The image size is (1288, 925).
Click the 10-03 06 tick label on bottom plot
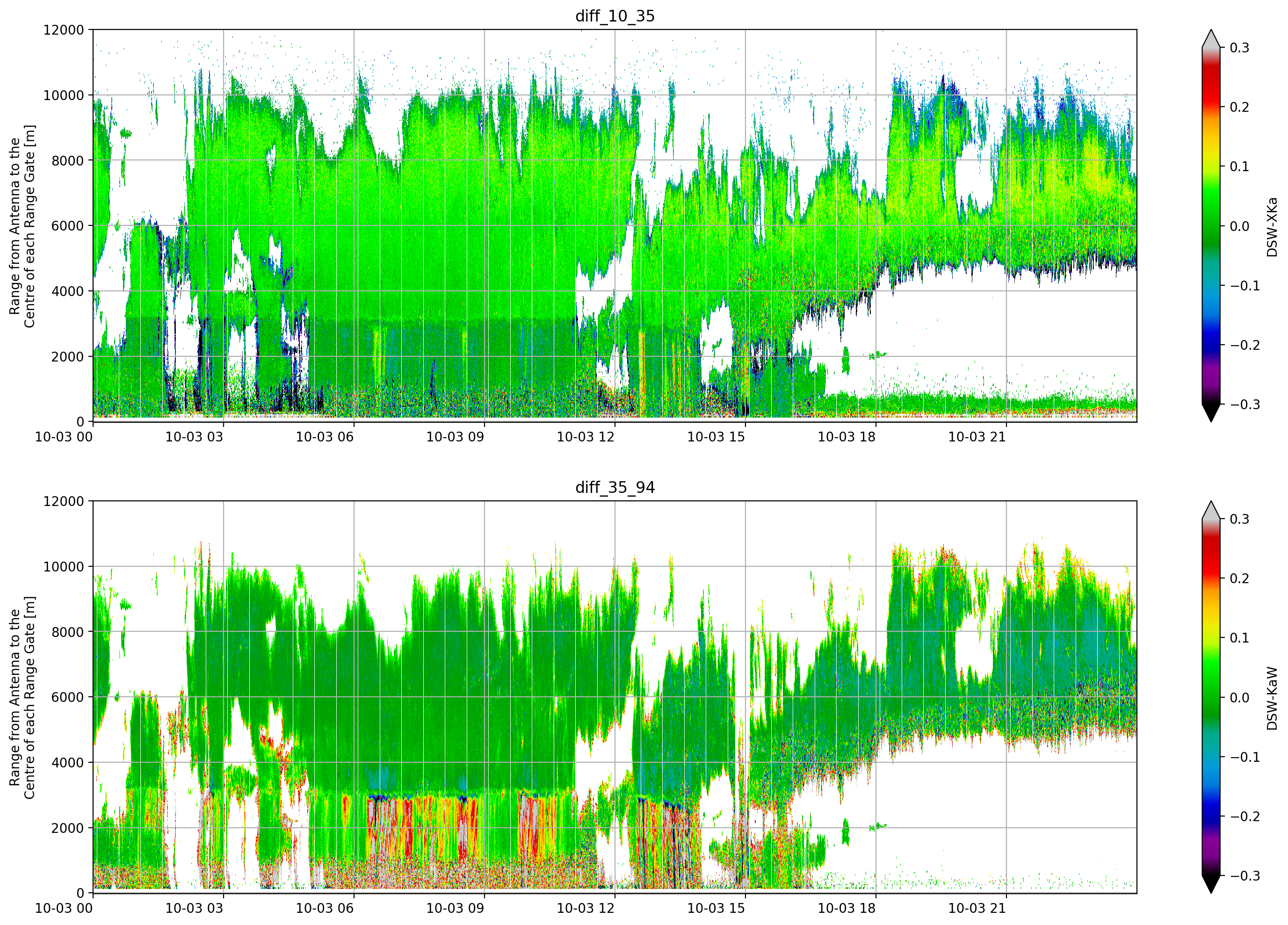coord(325,908)
